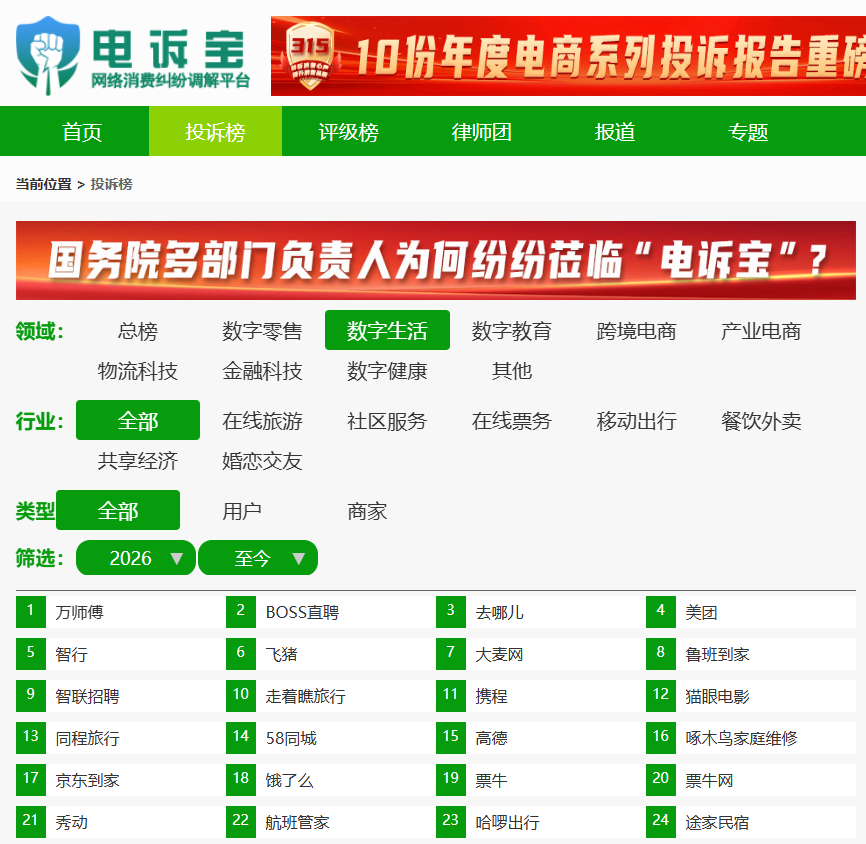Select the 数字零售 domain filter
This screenshot has height=844, width=866.
pos(262,331)
